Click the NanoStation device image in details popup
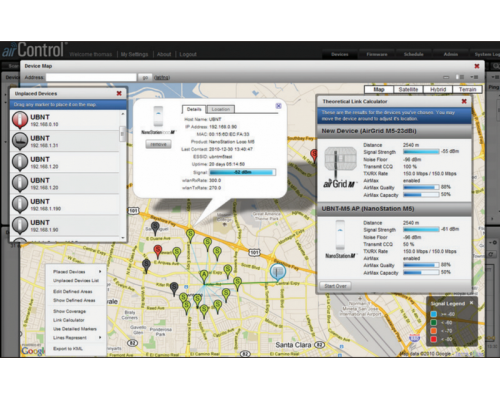This screenshot has width=500, height=400. [158, 116]
